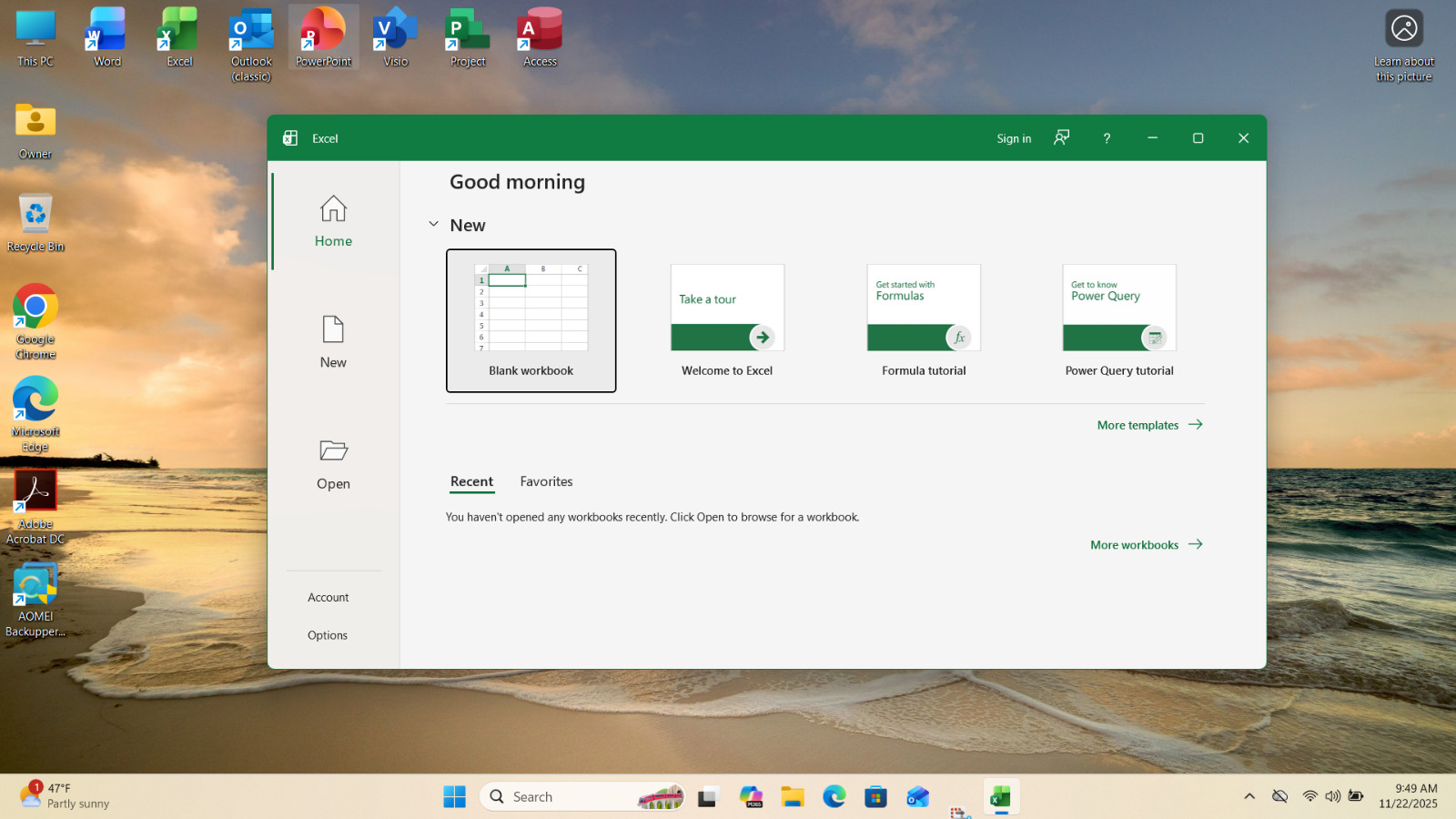This screenshot has height=819, width=1456.
Task: Click the taskbar Search box
Action: pos(582,797)
